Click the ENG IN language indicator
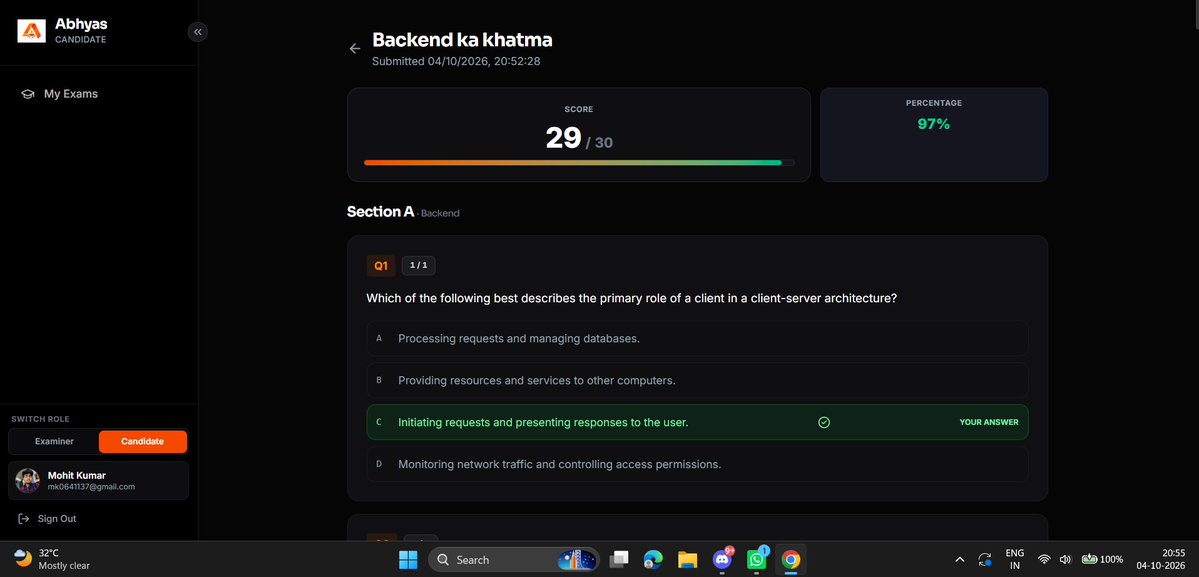 coord(1015,559)
